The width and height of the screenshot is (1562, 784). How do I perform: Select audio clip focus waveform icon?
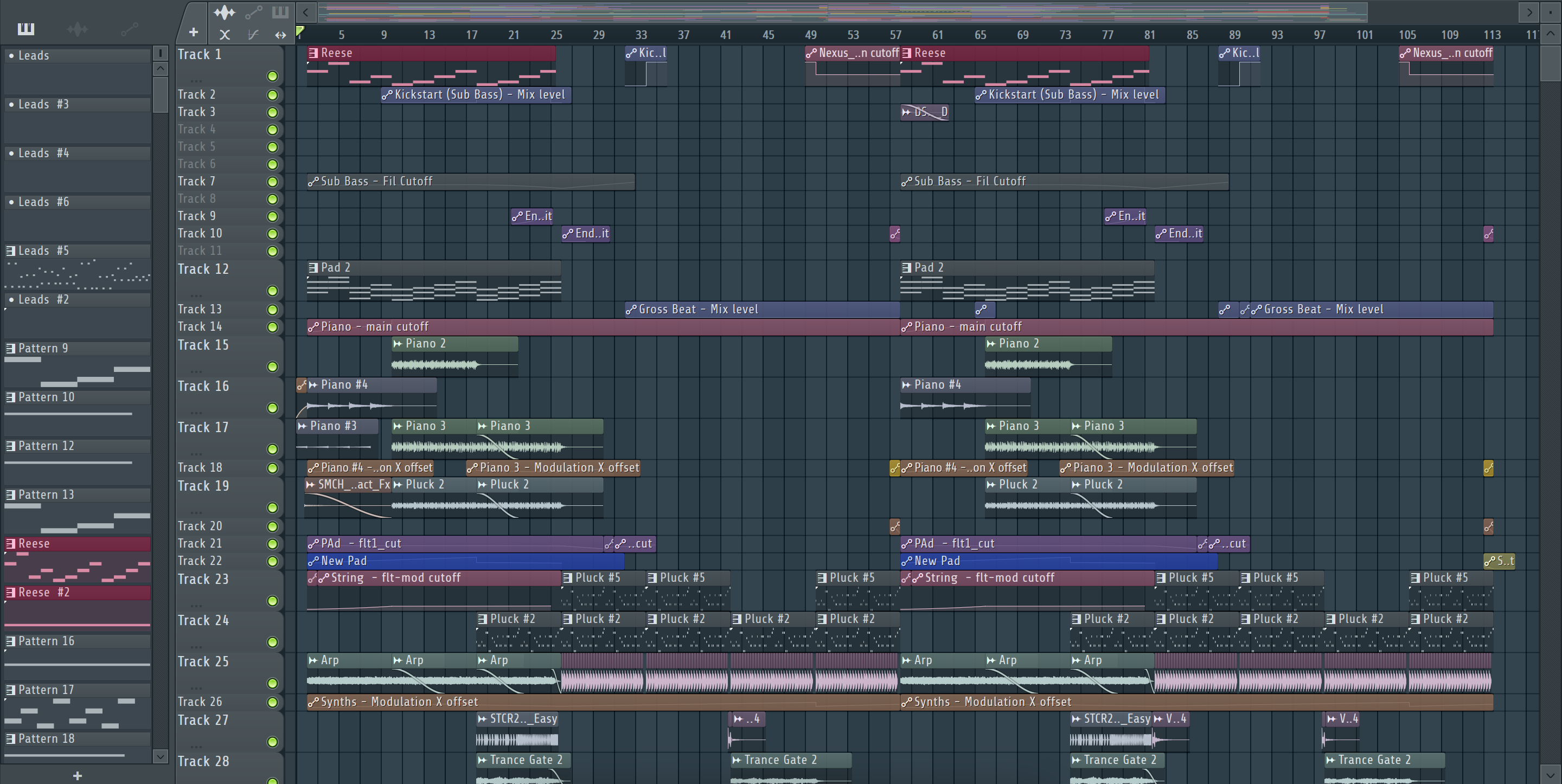click(x=225, y=12)
